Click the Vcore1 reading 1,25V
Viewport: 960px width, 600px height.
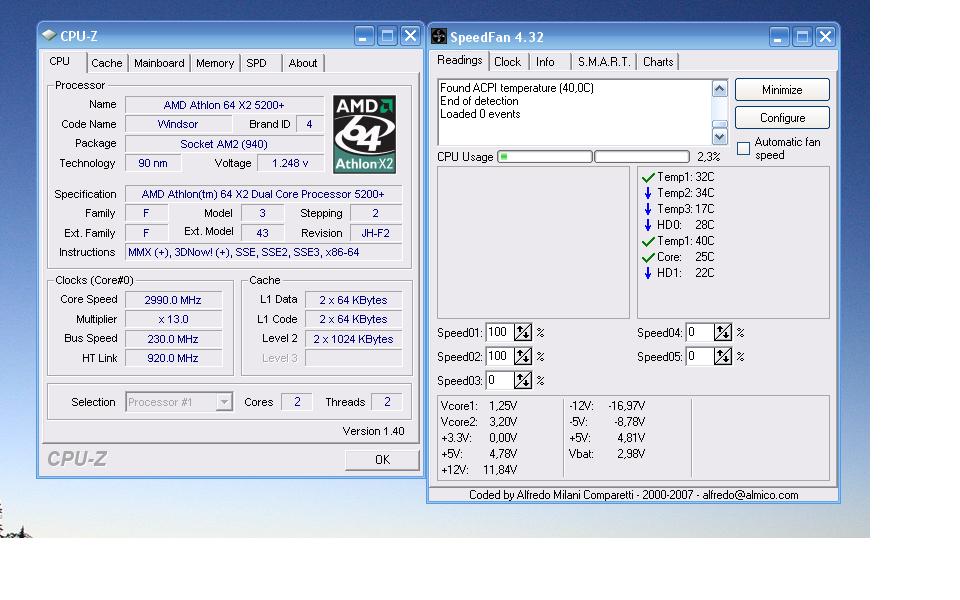pos(503,406)
